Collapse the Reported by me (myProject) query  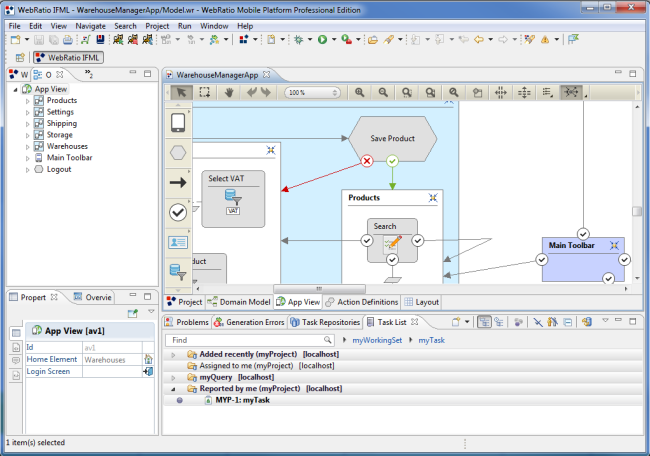173,389
